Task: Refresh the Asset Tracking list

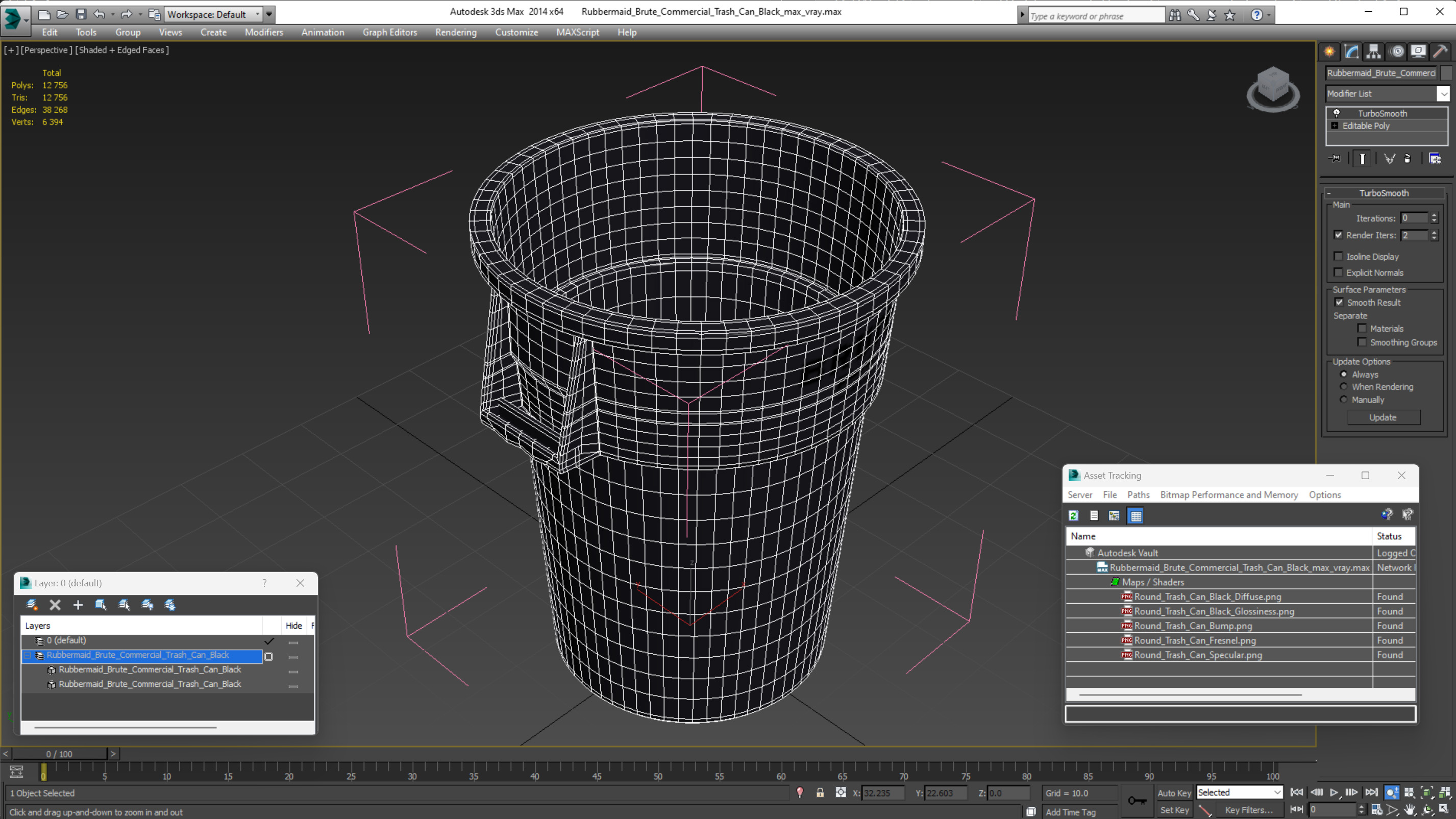Action: [1073, 515]
